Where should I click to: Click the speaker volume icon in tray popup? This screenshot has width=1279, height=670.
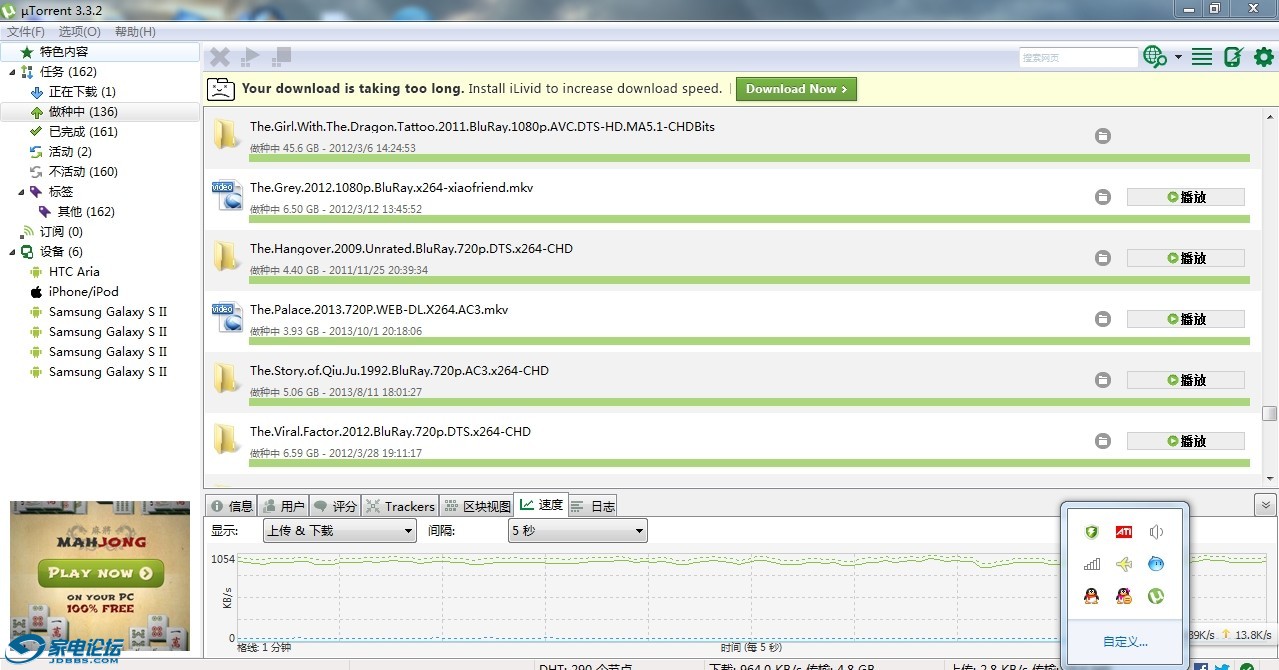(x=1156, y=532)
